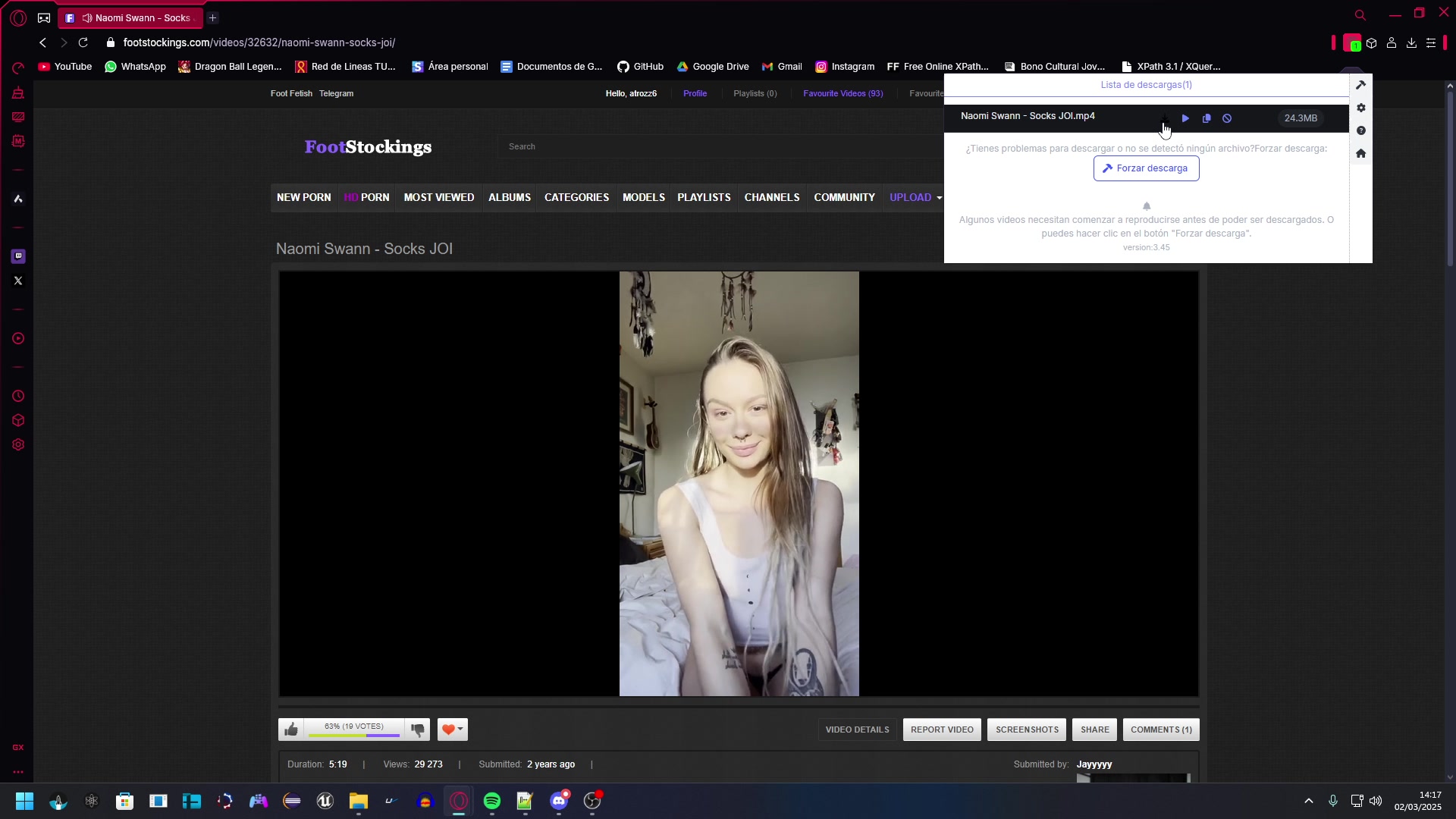Click the play icon in the download list

coord(1185,118)
